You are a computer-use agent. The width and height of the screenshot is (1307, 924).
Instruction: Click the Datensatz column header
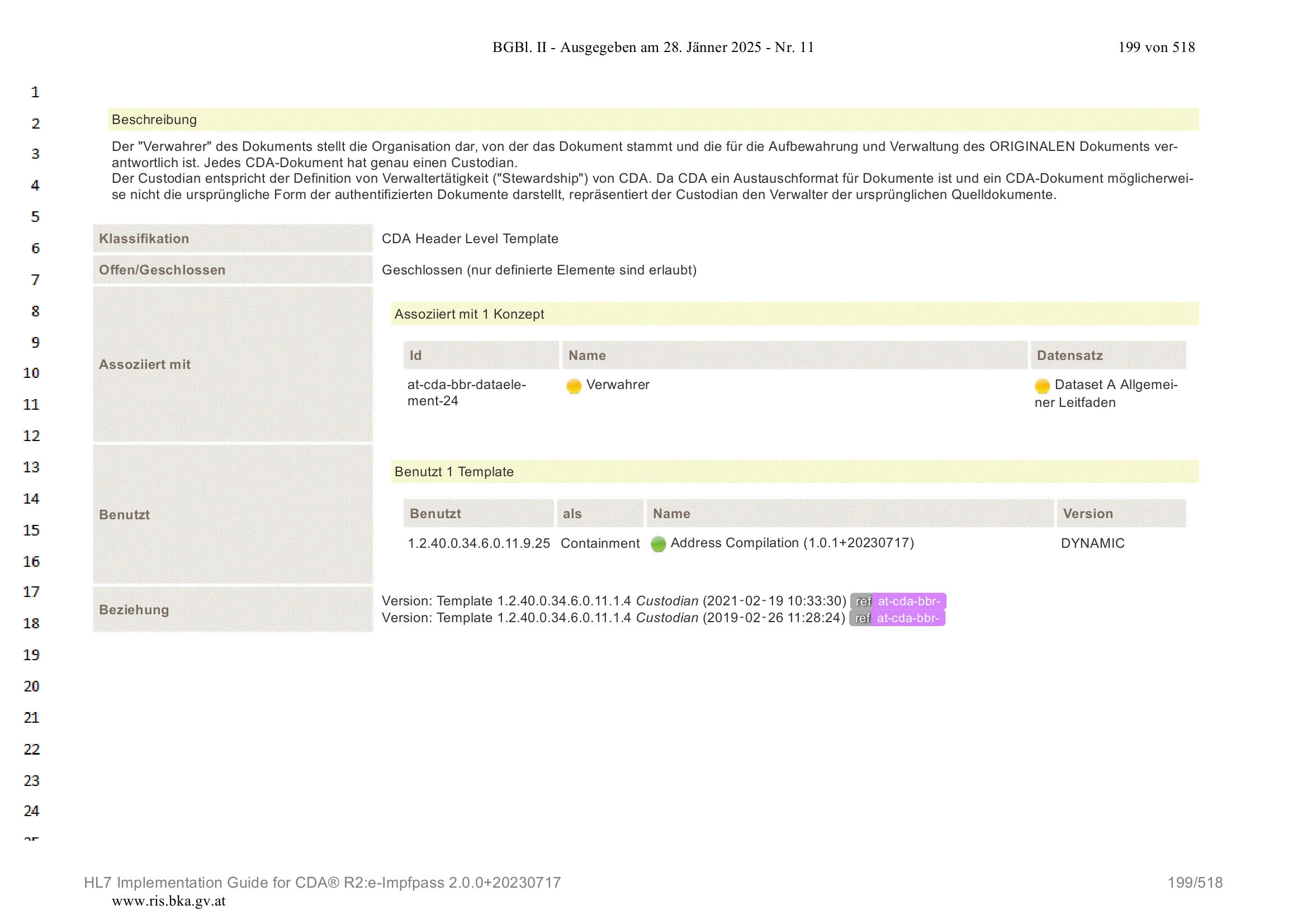1109,356
